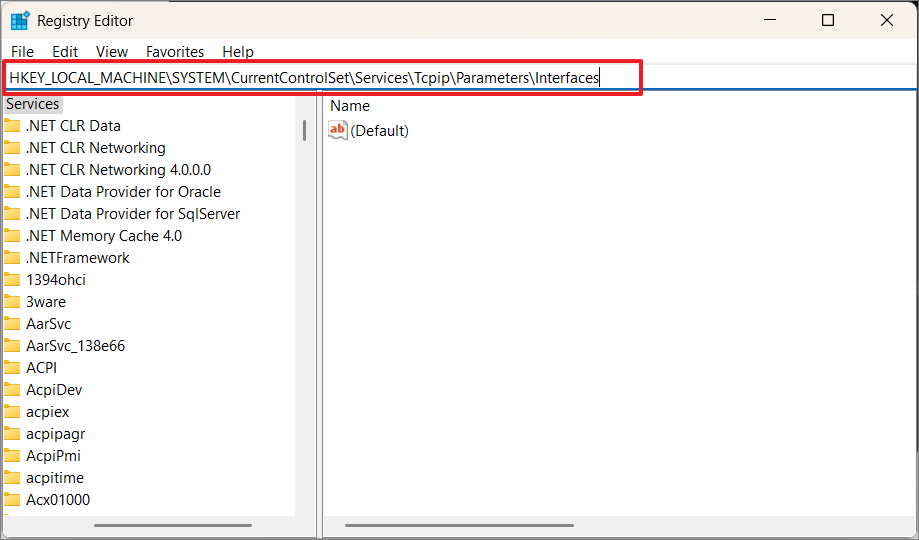Click the folder icon for .NET CLR Data

pos(12,126)
